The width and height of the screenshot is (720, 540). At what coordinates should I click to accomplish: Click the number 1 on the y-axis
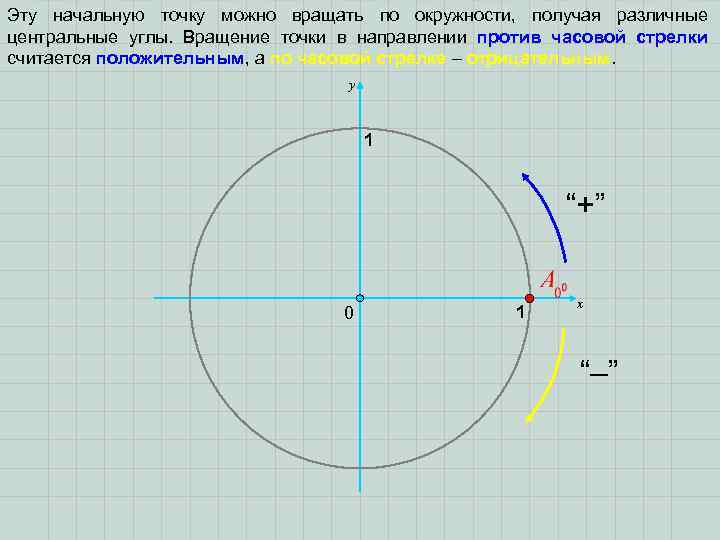pyautogui.click(x=369, y=141)
